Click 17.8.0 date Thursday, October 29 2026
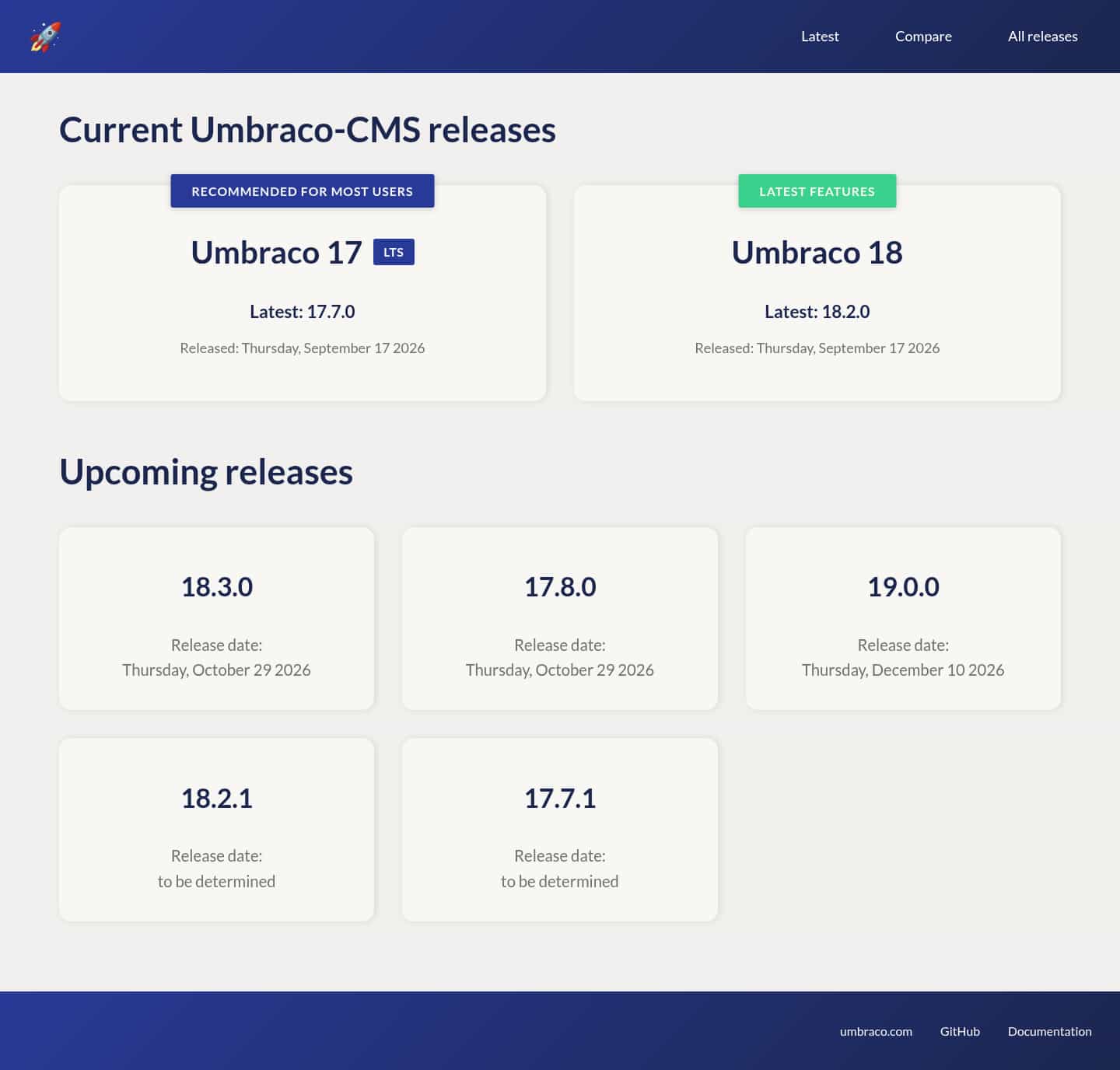 click(x=560, y=670)
